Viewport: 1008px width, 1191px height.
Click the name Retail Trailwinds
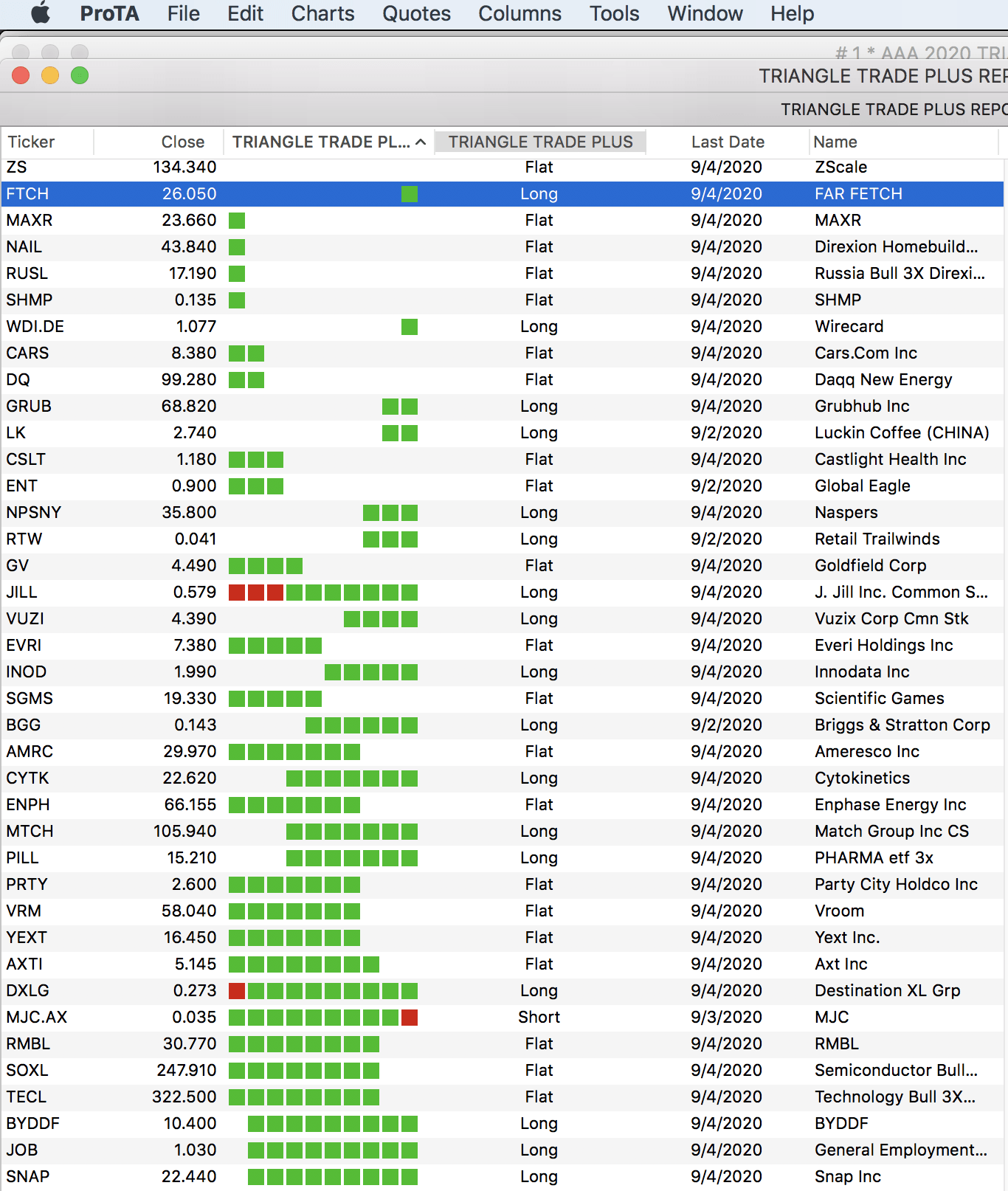pyautogui.click(x=877, y=539)
